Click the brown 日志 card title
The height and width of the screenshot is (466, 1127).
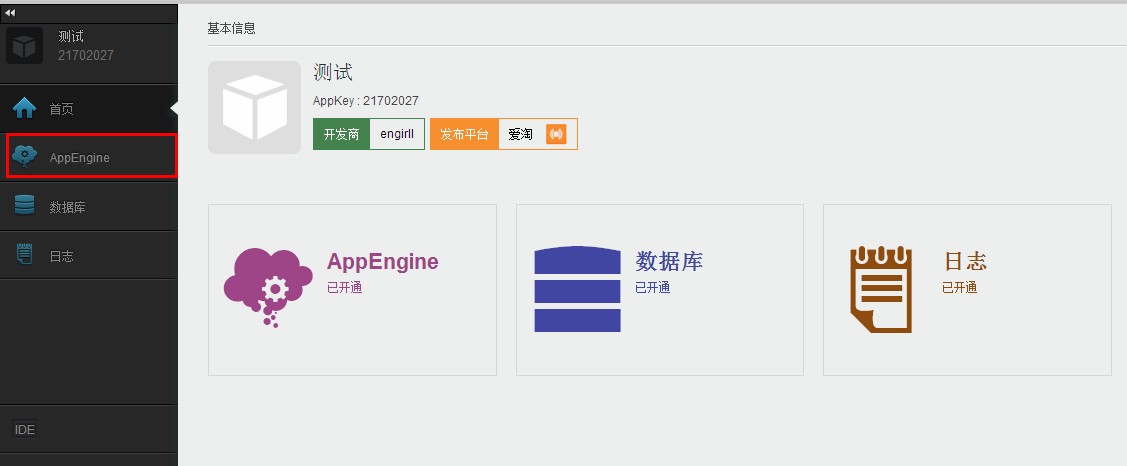point(965,261)
